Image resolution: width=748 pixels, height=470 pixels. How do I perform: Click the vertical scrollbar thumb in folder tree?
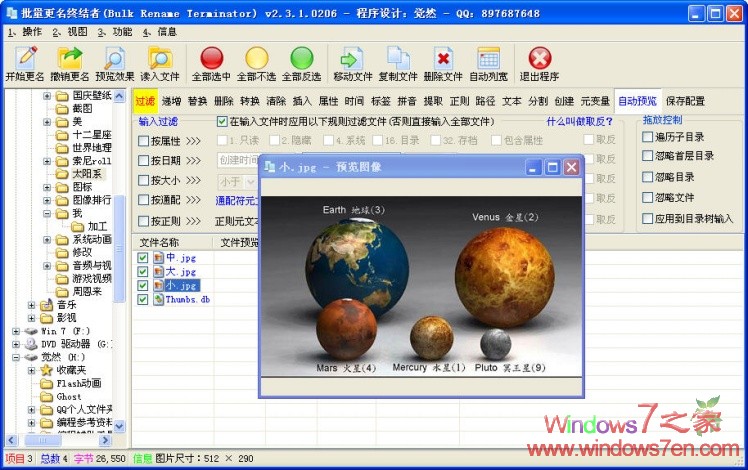(x=119, y=248)
